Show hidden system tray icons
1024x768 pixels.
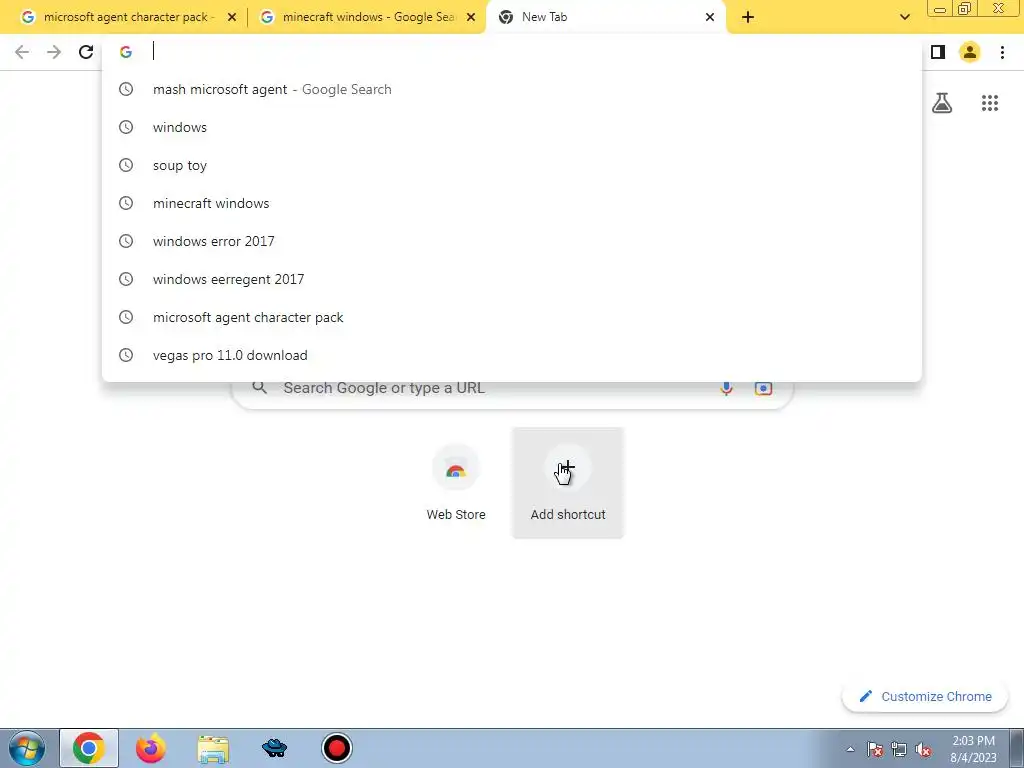click(x=850, y=749)
